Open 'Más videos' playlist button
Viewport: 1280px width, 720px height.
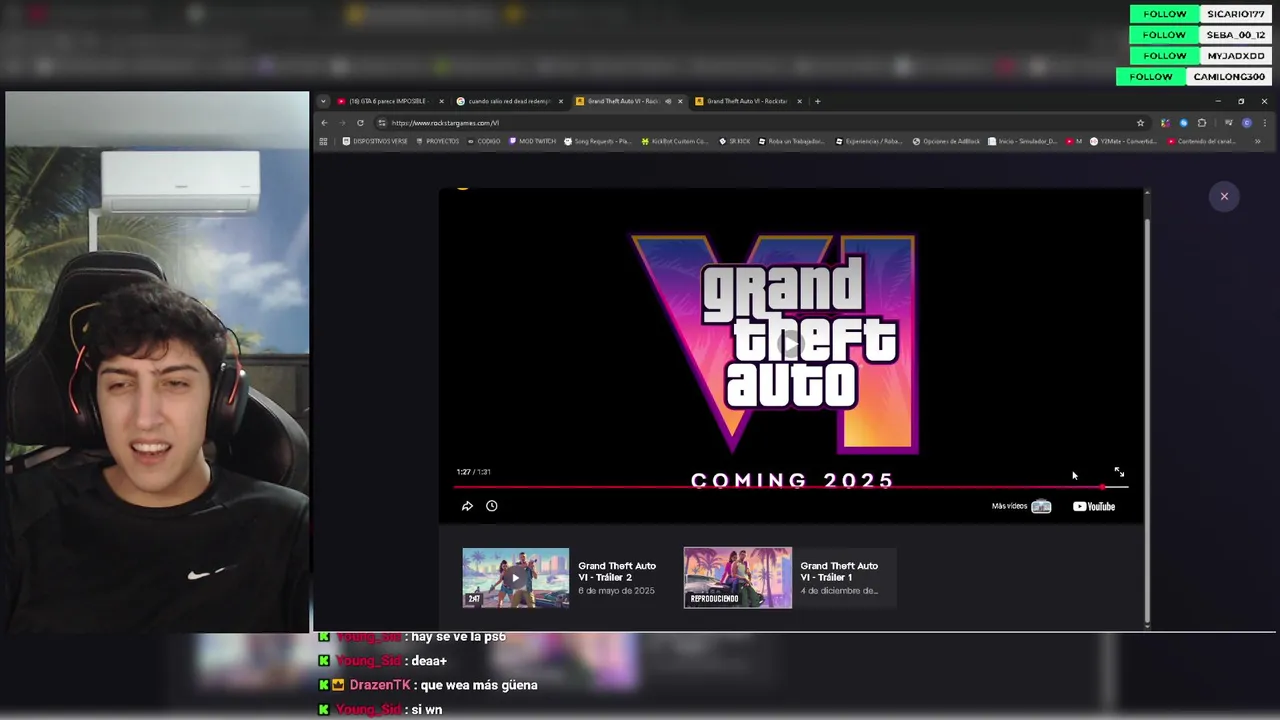click(1021, 506)
